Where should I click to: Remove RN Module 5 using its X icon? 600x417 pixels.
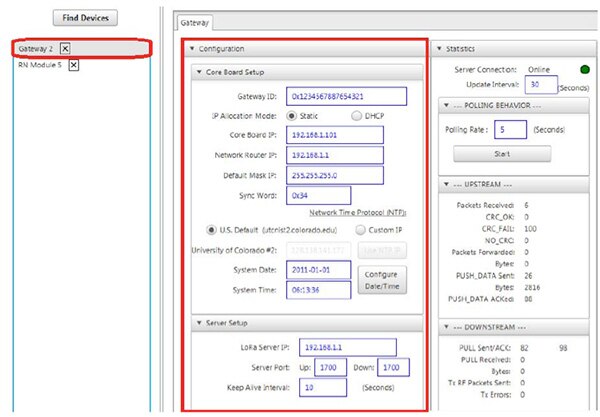click(x=73, y=65)
